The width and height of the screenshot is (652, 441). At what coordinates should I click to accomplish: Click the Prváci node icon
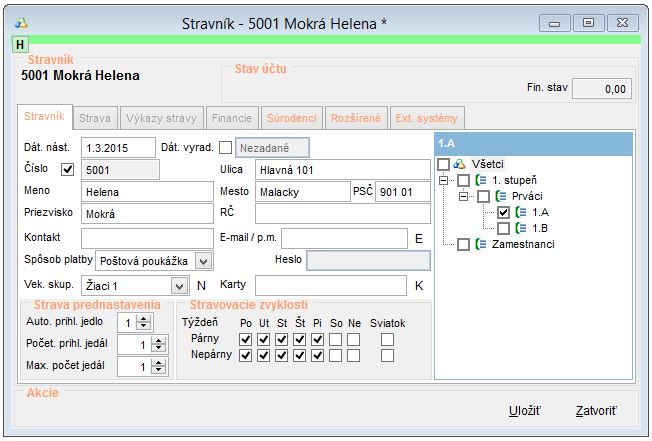click(501, 196)
